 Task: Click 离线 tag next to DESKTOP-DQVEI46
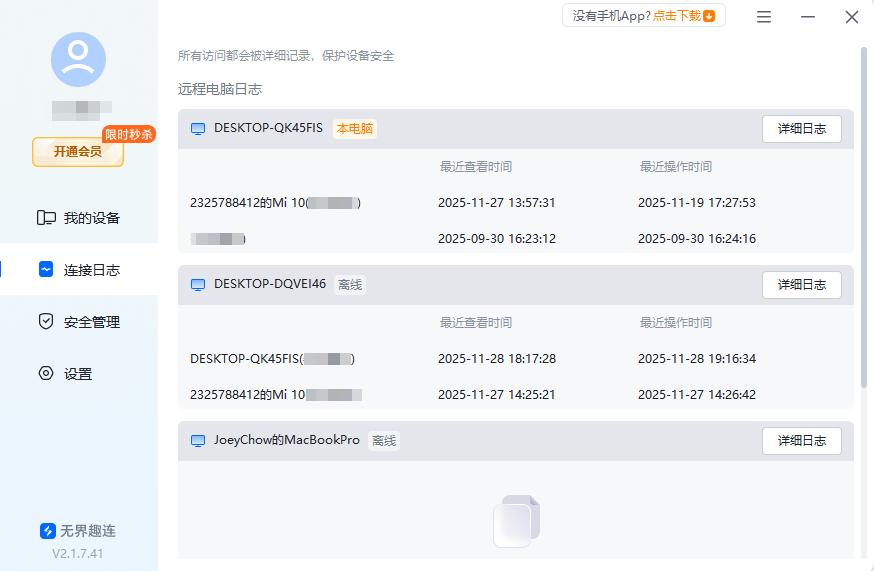point(350,285)
